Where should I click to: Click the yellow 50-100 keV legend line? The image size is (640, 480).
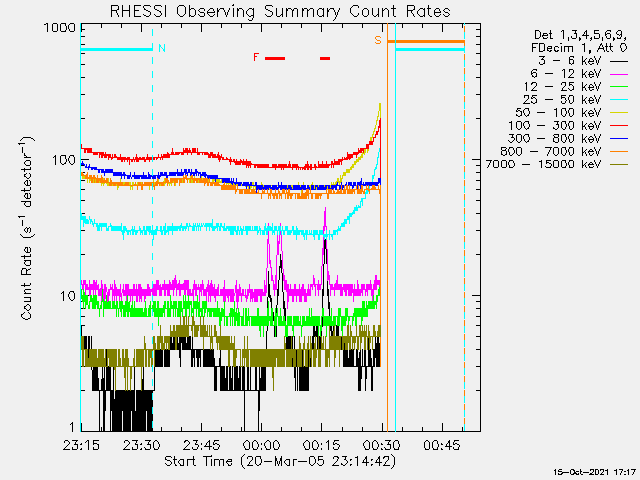click(x=619, y=113)
